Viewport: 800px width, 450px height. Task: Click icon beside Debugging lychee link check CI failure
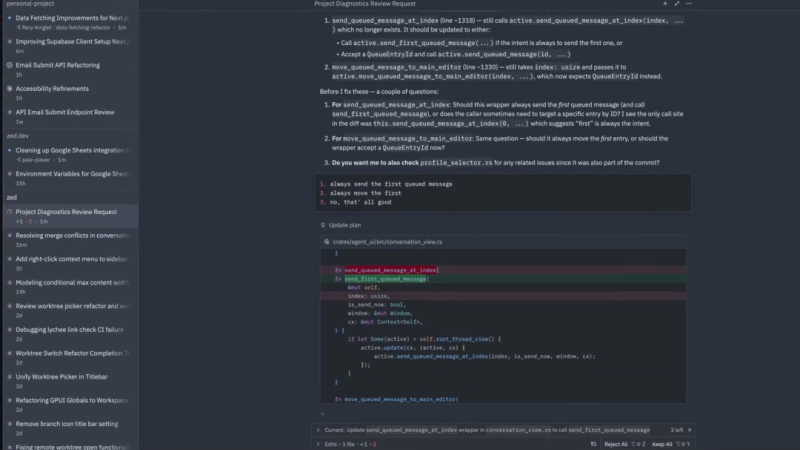(x=9, y=330)
